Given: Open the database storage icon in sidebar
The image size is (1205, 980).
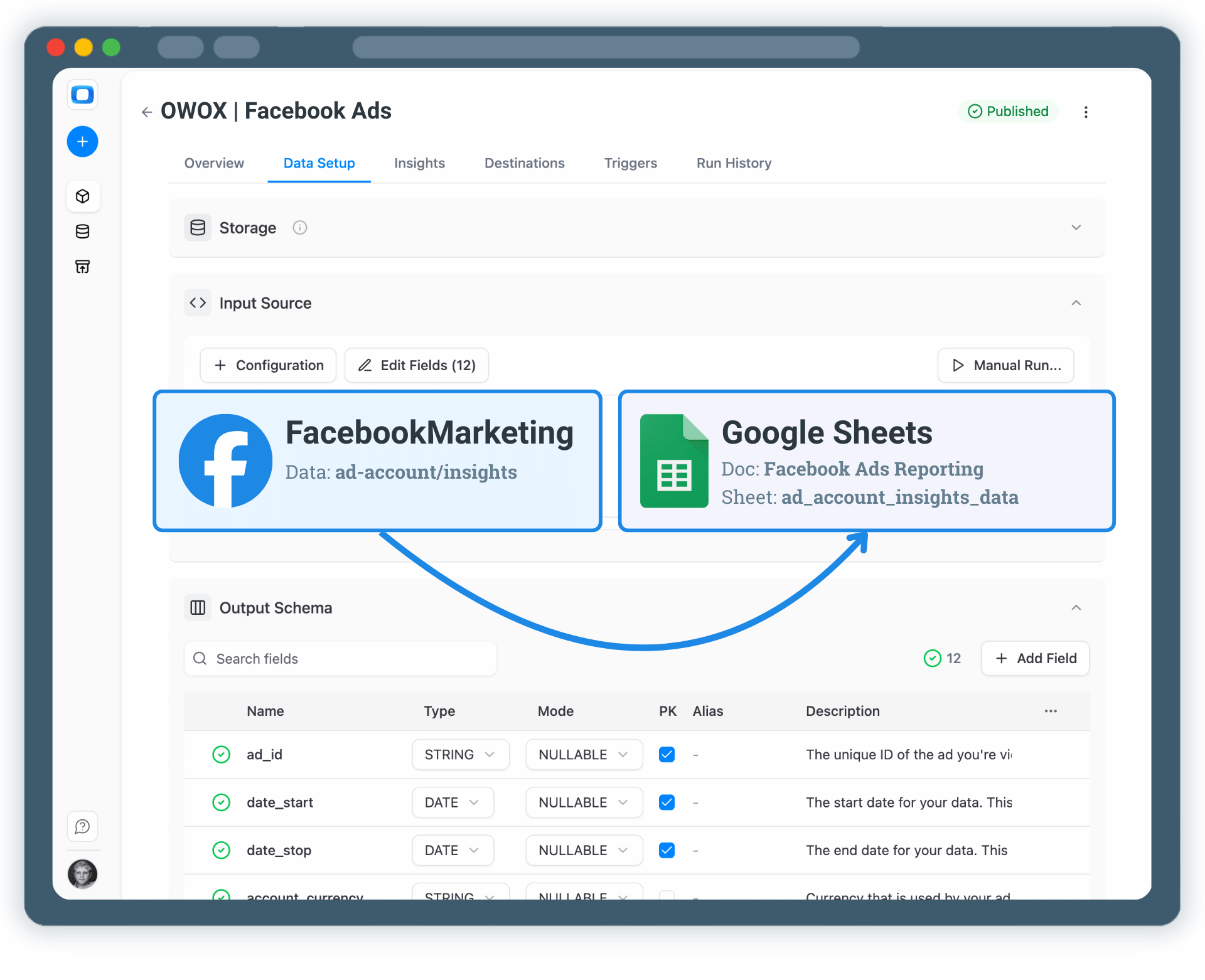Looking at the screenshot, I should pos(82,231).
